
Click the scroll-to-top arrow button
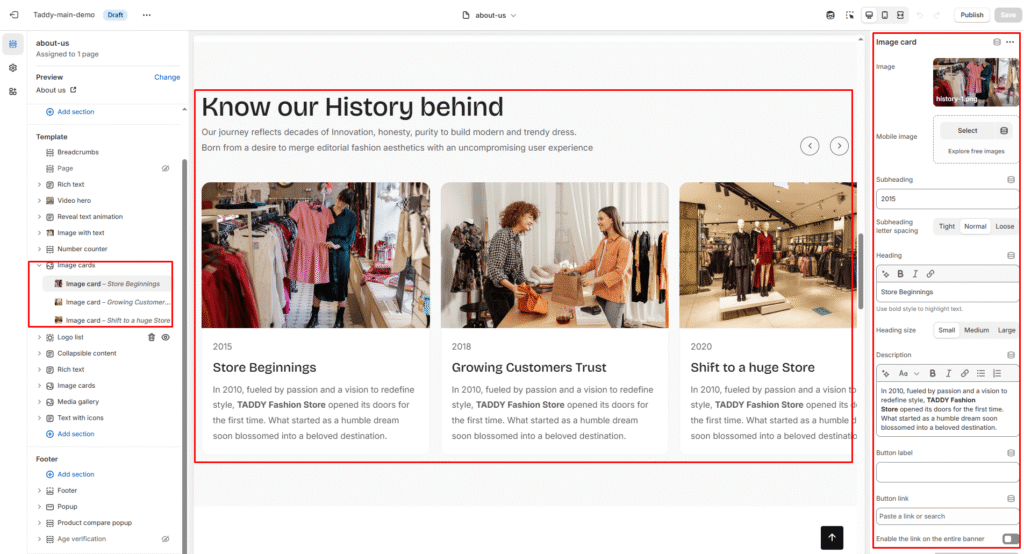(831, 537)
